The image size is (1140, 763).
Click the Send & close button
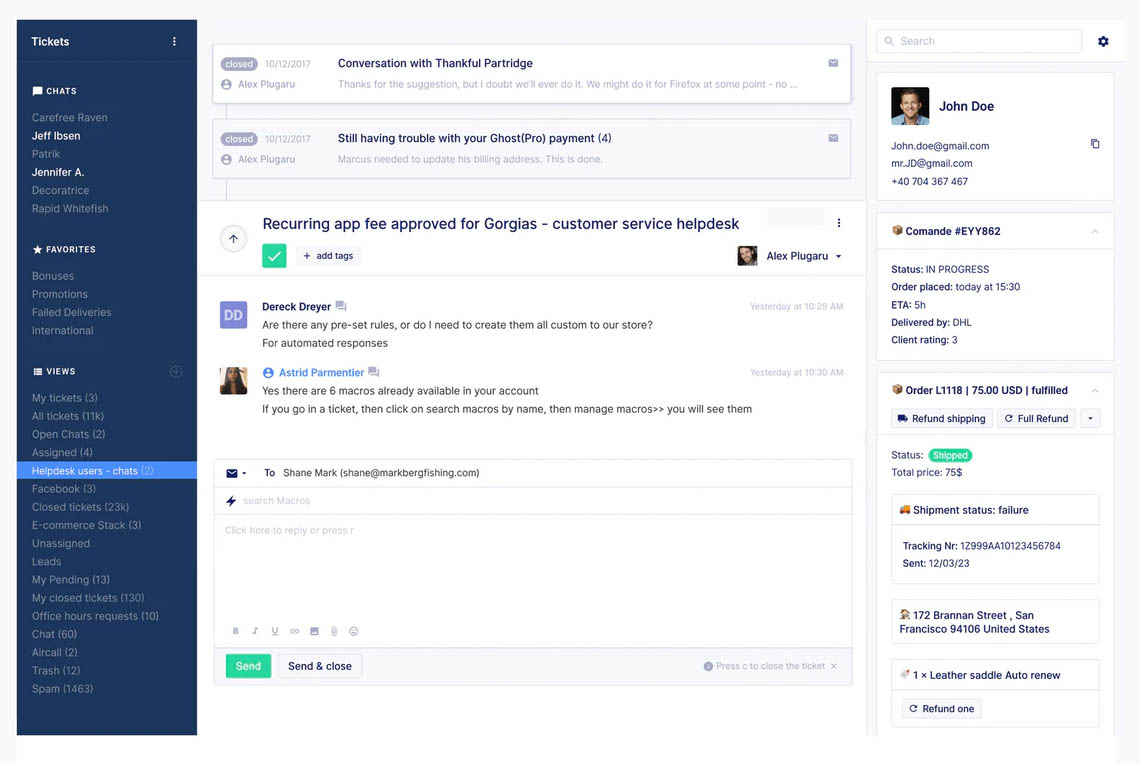[320, 665]
